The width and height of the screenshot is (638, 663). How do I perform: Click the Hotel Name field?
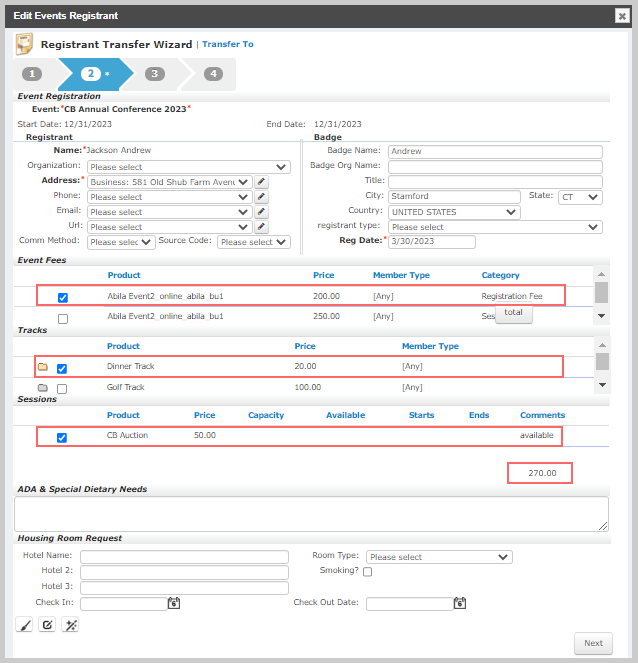(x=184, y=556)
